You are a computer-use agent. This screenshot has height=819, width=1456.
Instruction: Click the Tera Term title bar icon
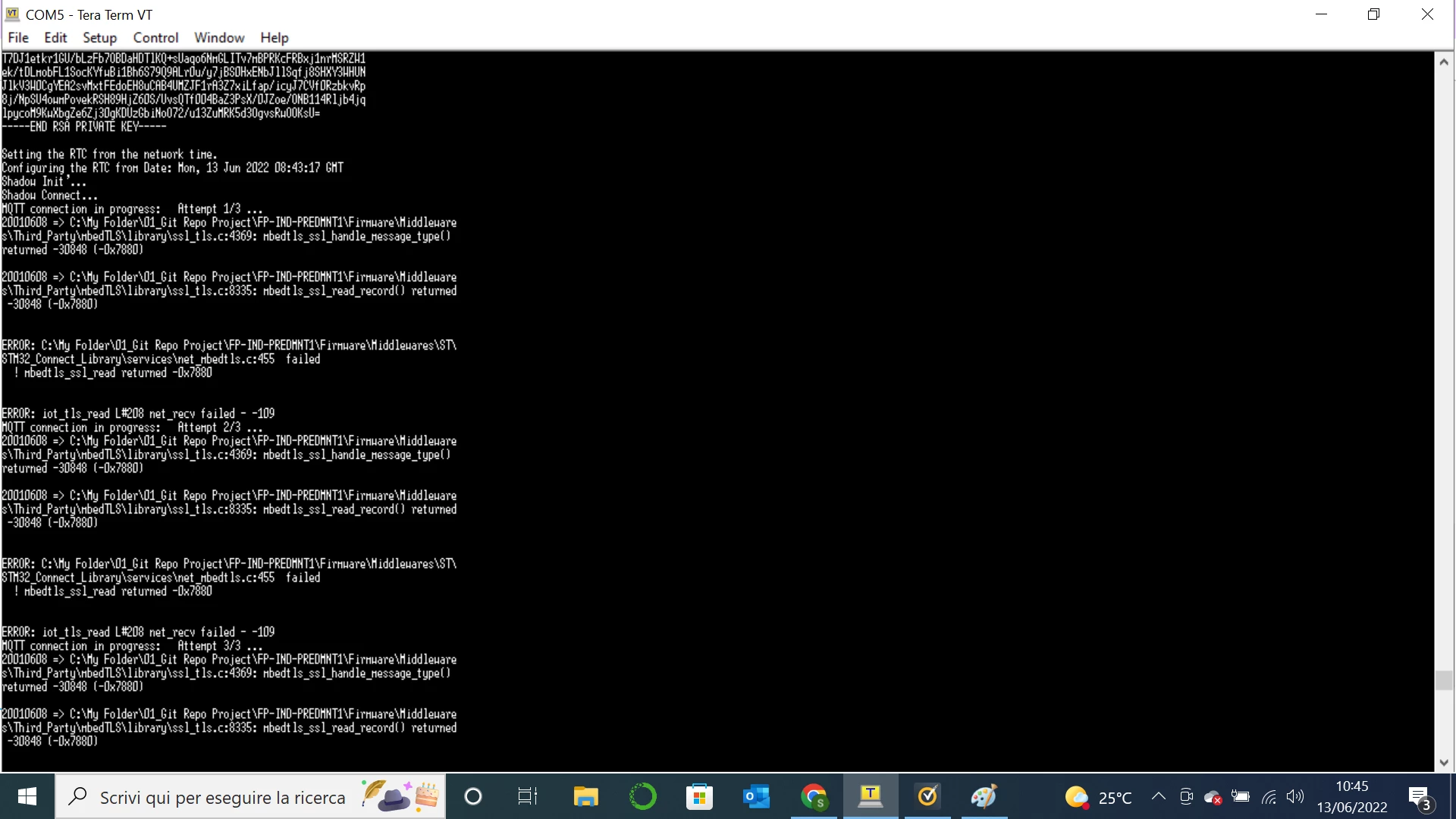click(13, 14)
